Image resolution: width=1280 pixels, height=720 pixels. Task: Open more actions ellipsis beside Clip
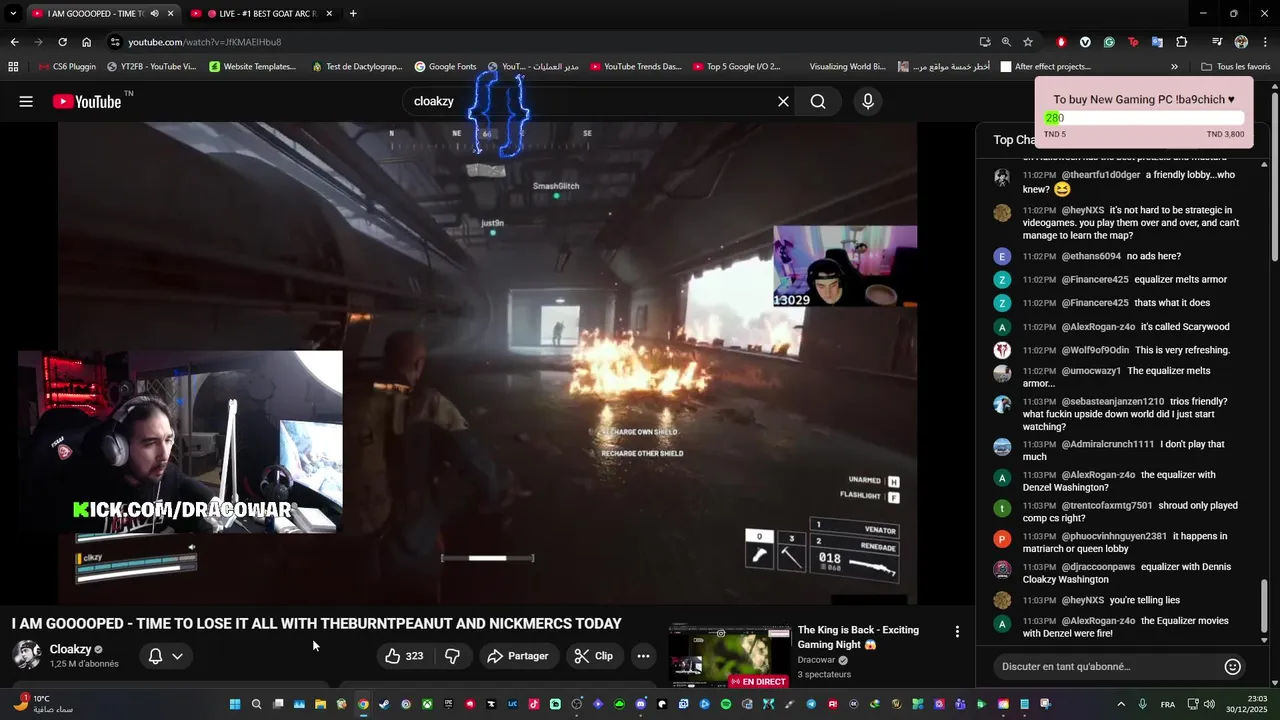(643, 656)
